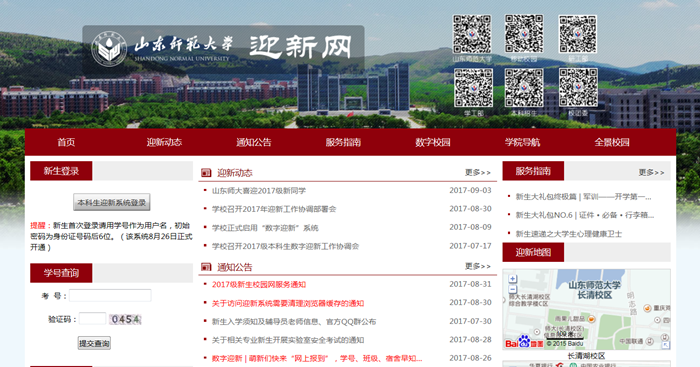700x367 pixels.
Task: Click the 校团委 QR code
Action: (578, 88)
